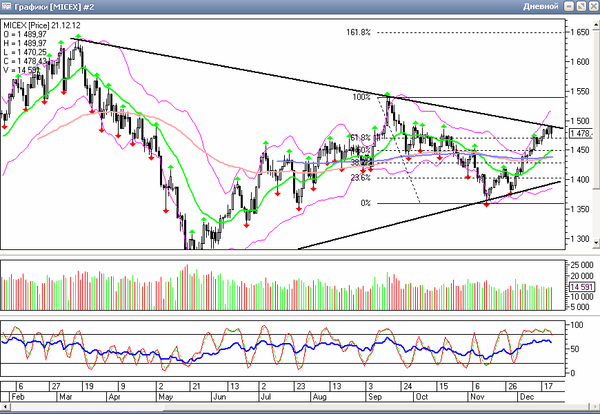This screenshot has width=600, height=414.
Task: Click the Dec month label on time axis
Action: (x=527, y=397)
